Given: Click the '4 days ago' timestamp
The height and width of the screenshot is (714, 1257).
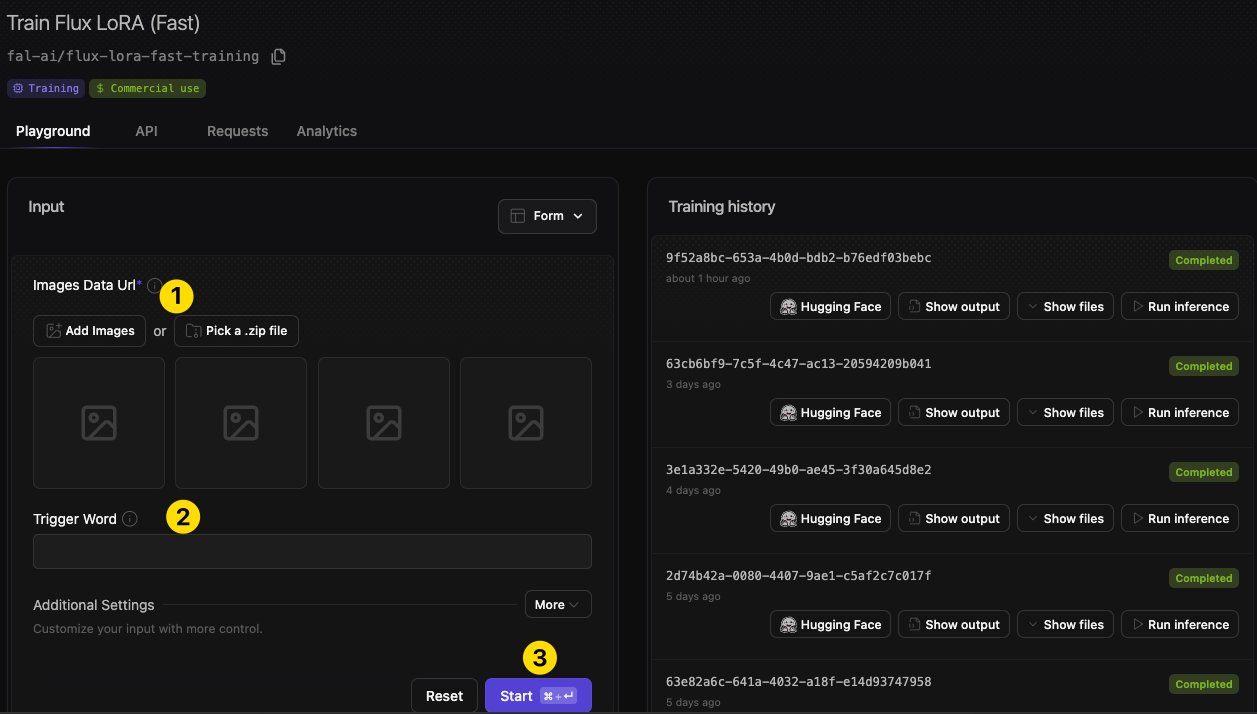Looking at the screenshot, I should tap(693, 490).
